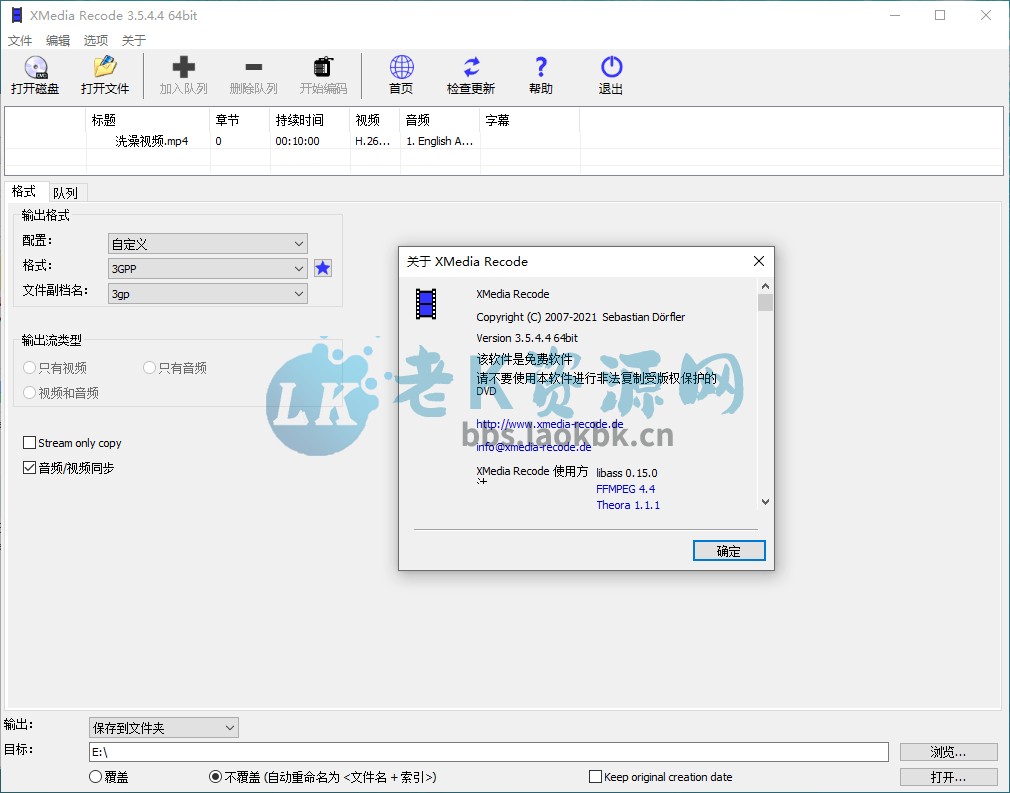Image resolution: width=1010 pixels, height=793 pixels.
Task: Click the Version 3.5.4.4 64bit text
Action: [527, 338]
